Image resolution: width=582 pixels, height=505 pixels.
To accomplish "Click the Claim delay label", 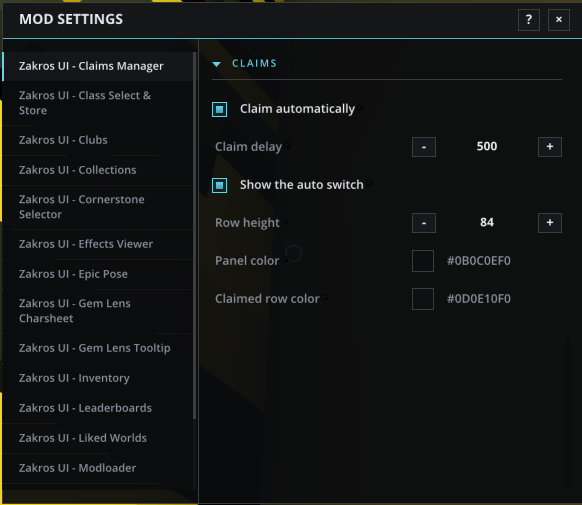I will (x=248, y=147).
